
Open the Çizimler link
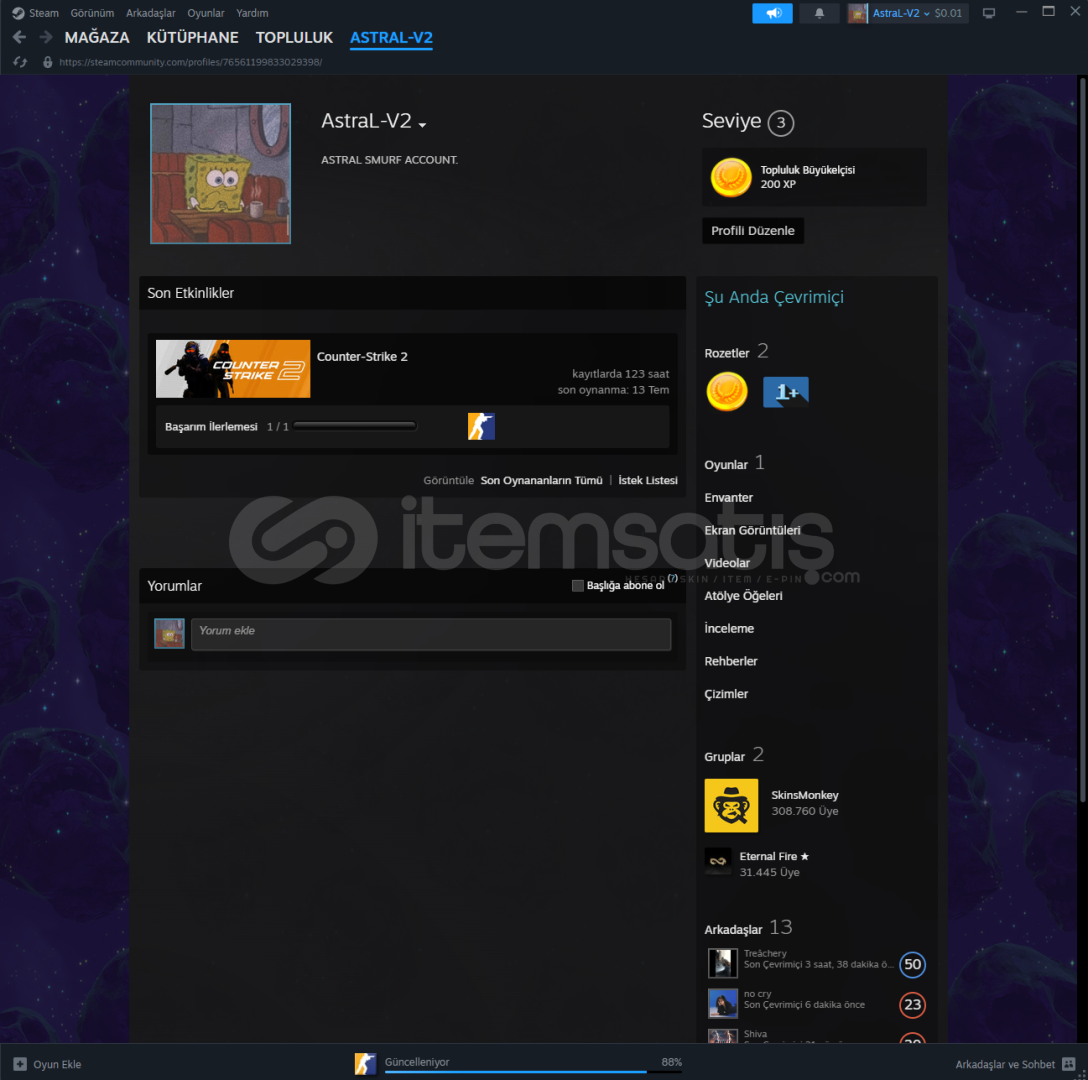click(726, 693)
